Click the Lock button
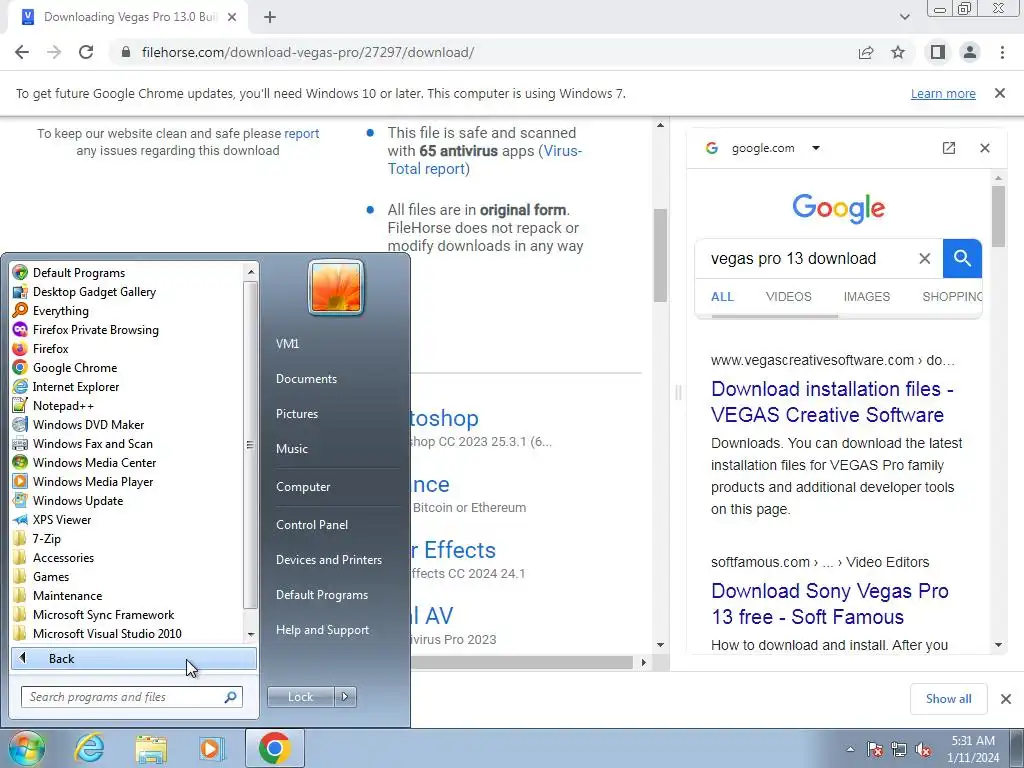The height and width of the screenshot is (768, 1024). (x=300, y=697)
